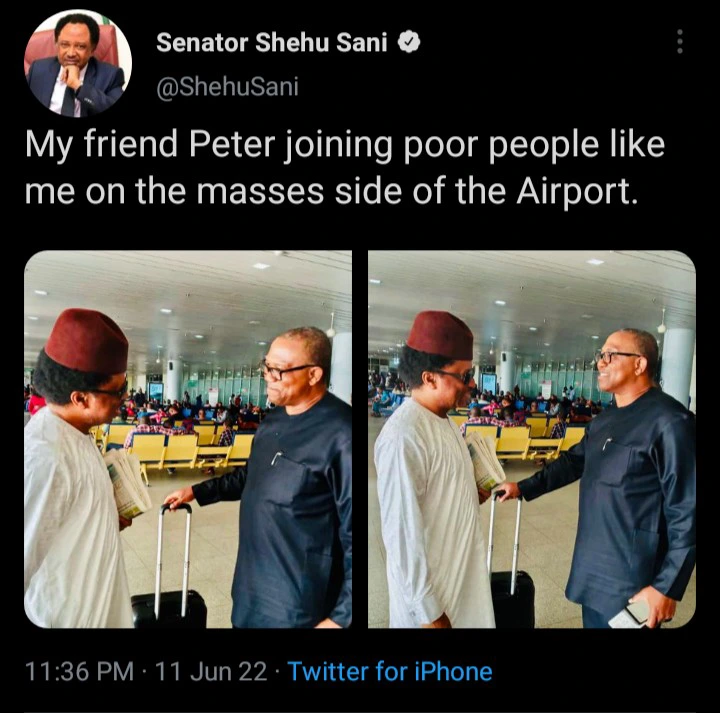
Task: Open the @ShehuSani handle
Action: pyautogui.click(x=227, y=87)
